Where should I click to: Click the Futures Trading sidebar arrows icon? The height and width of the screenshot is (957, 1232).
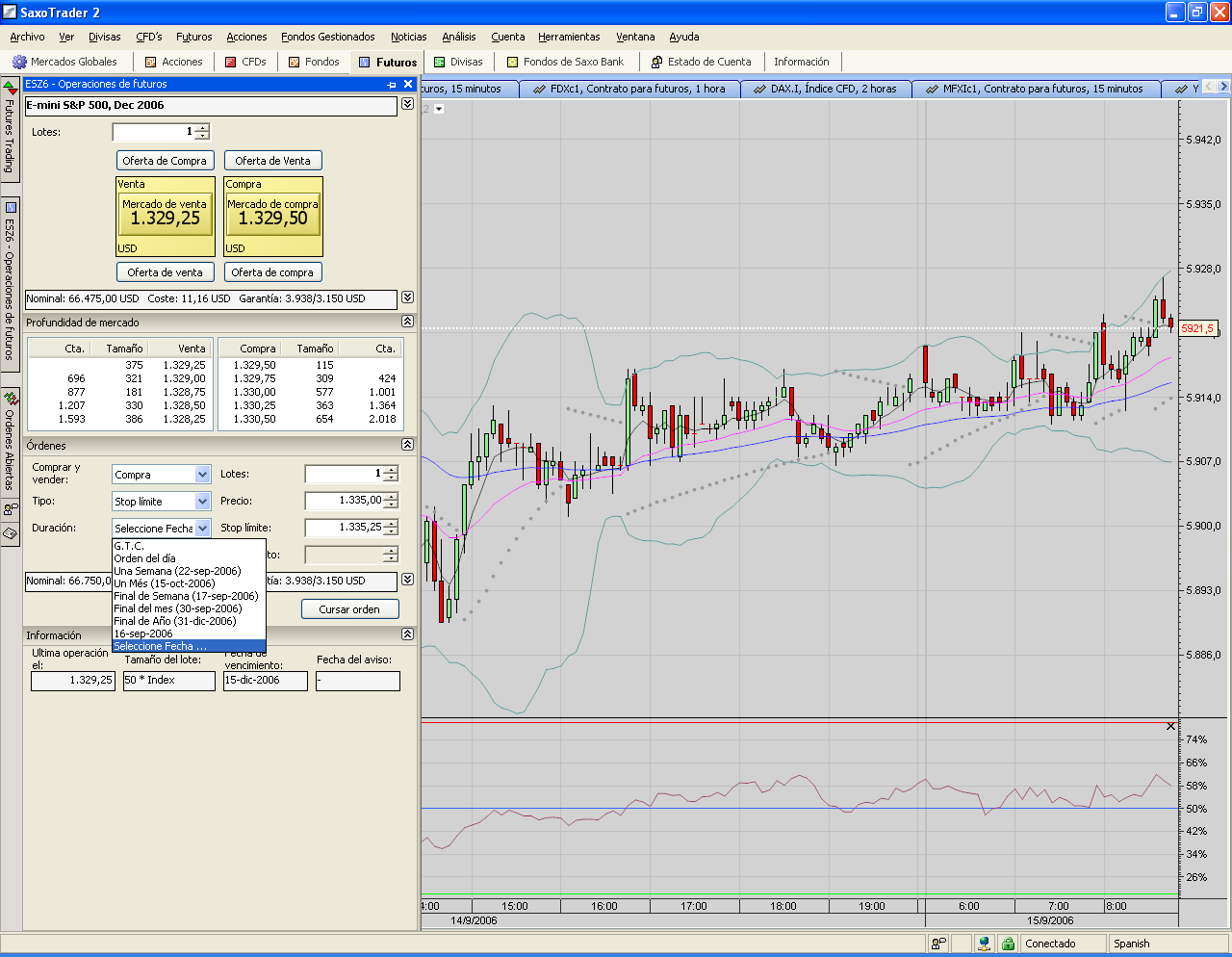[x=10, y=87]
